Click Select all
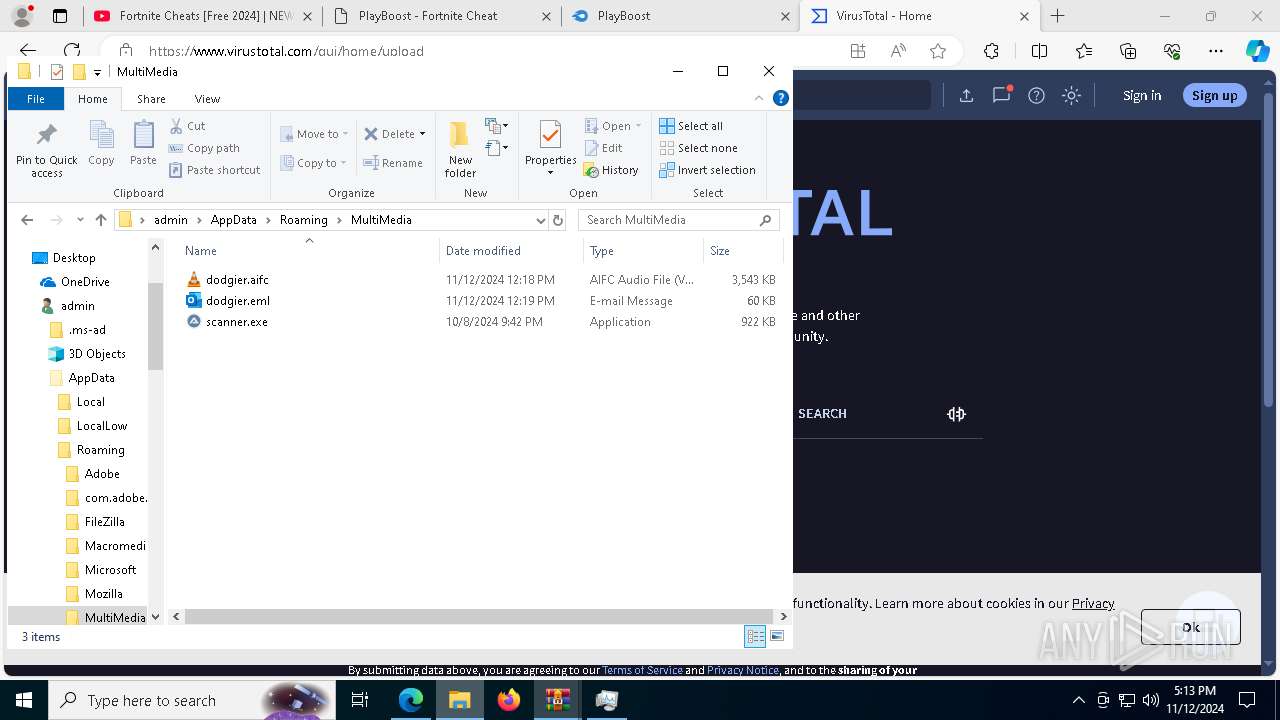The image size is (1280, 720). [691, 126]
